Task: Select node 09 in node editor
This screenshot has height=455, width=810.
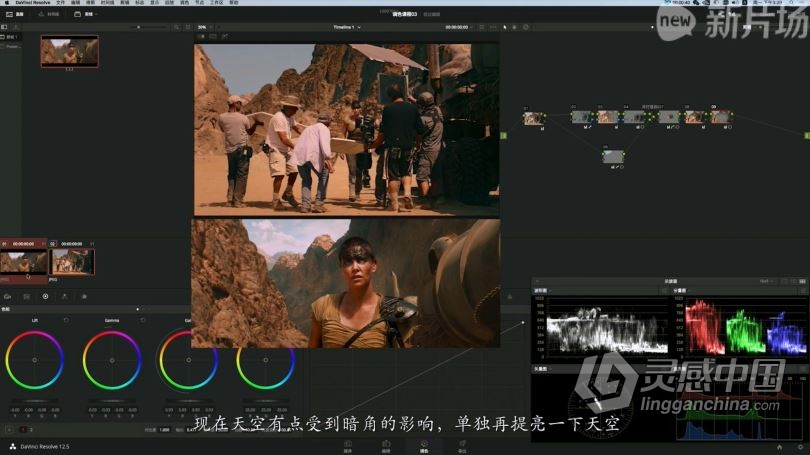Action: [721, 117]
